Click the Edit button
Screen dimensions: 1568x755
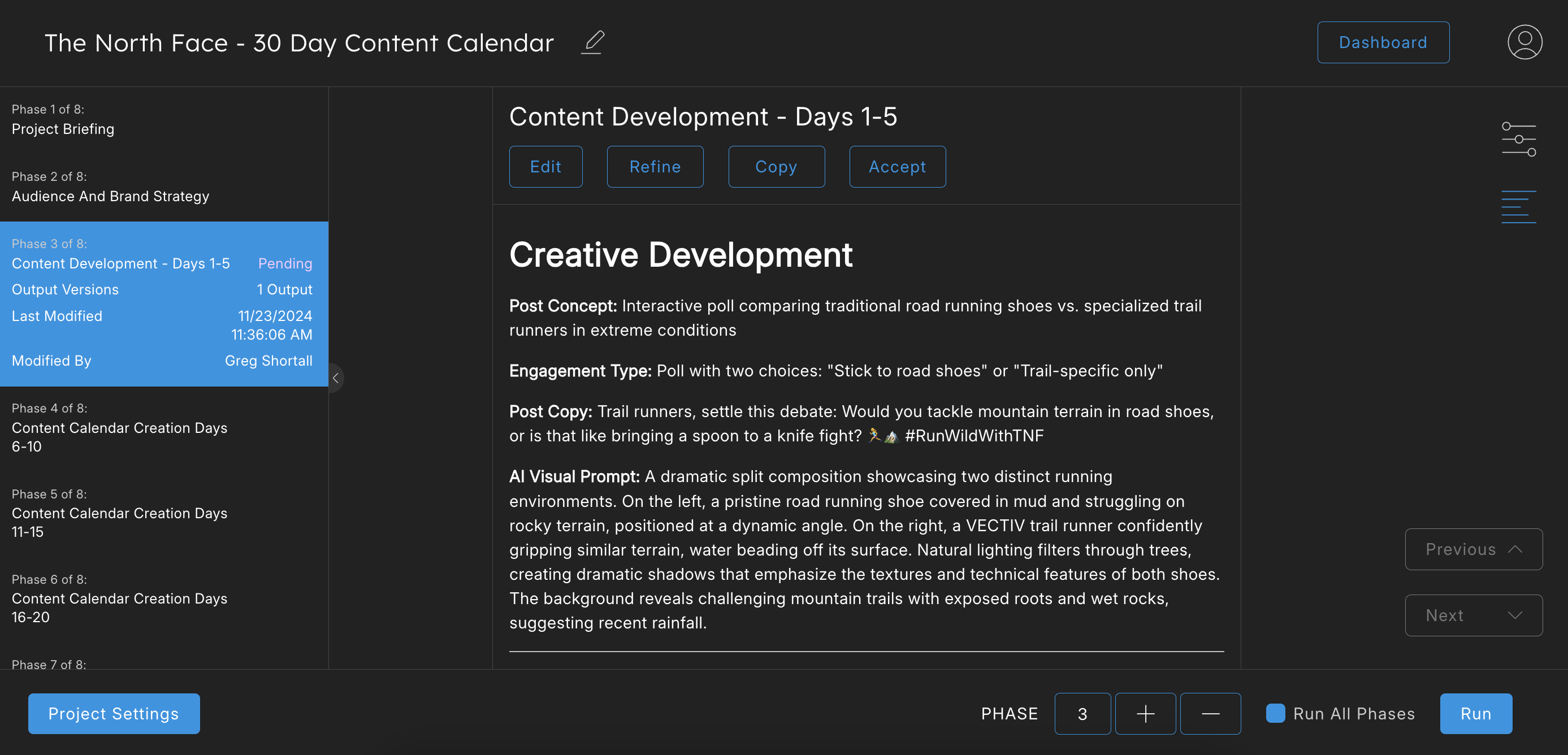tap(545, 167)
